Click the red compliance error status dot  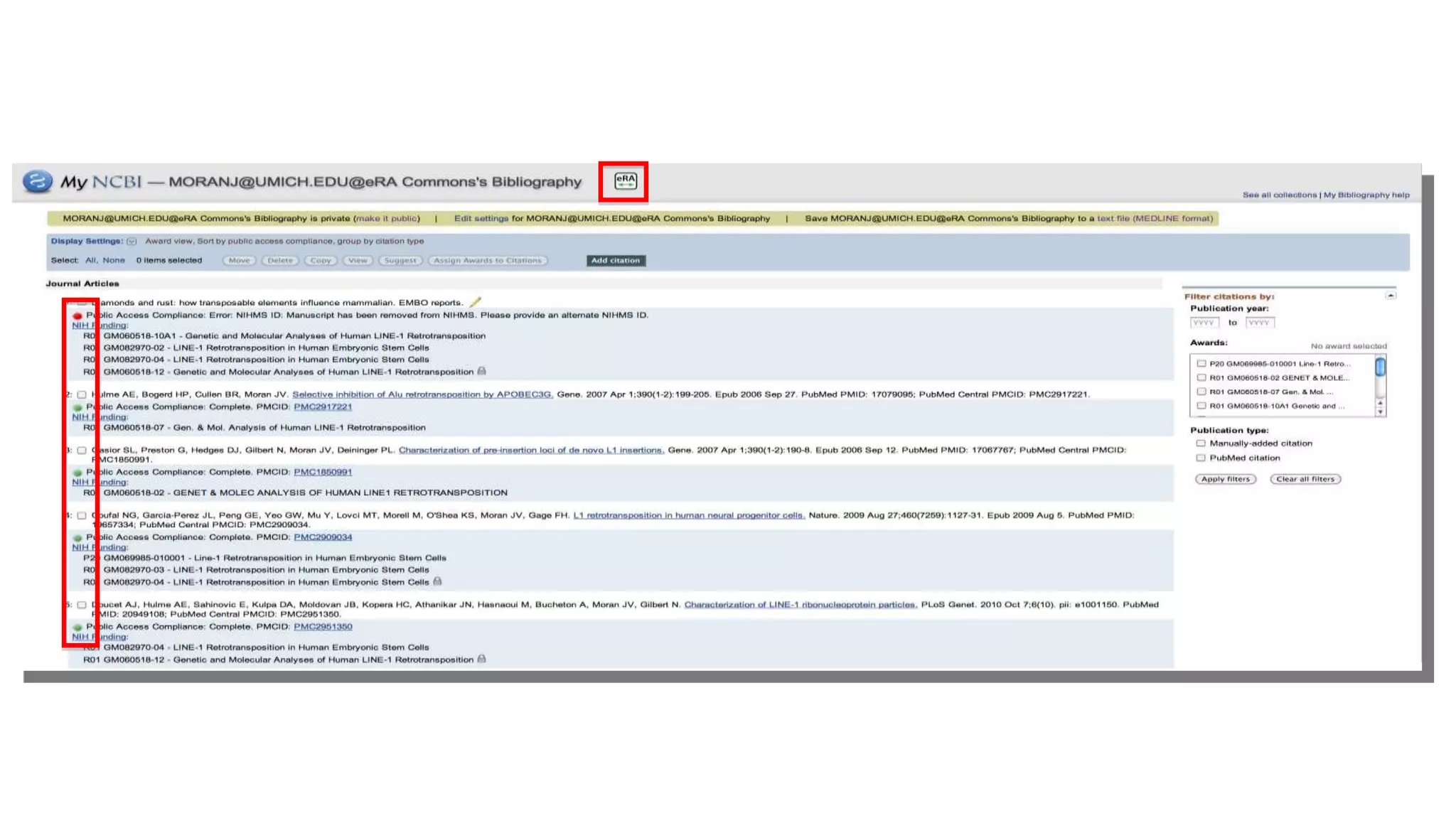[x=77, y=316]
